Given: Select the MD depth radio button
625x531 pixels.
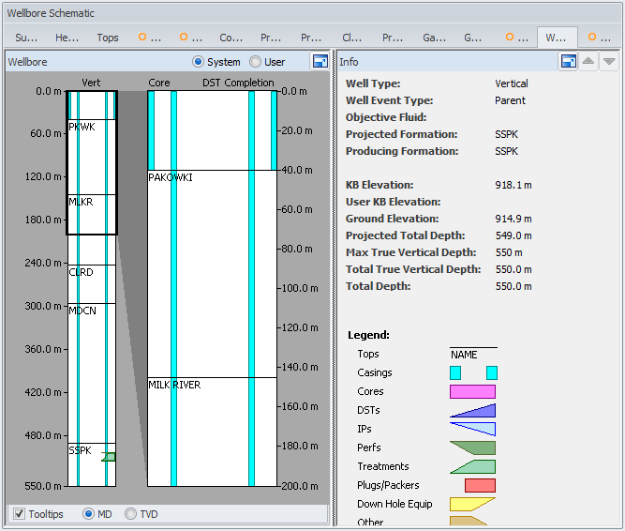Looking at the screenshot, I should click(x=89, y=514).
